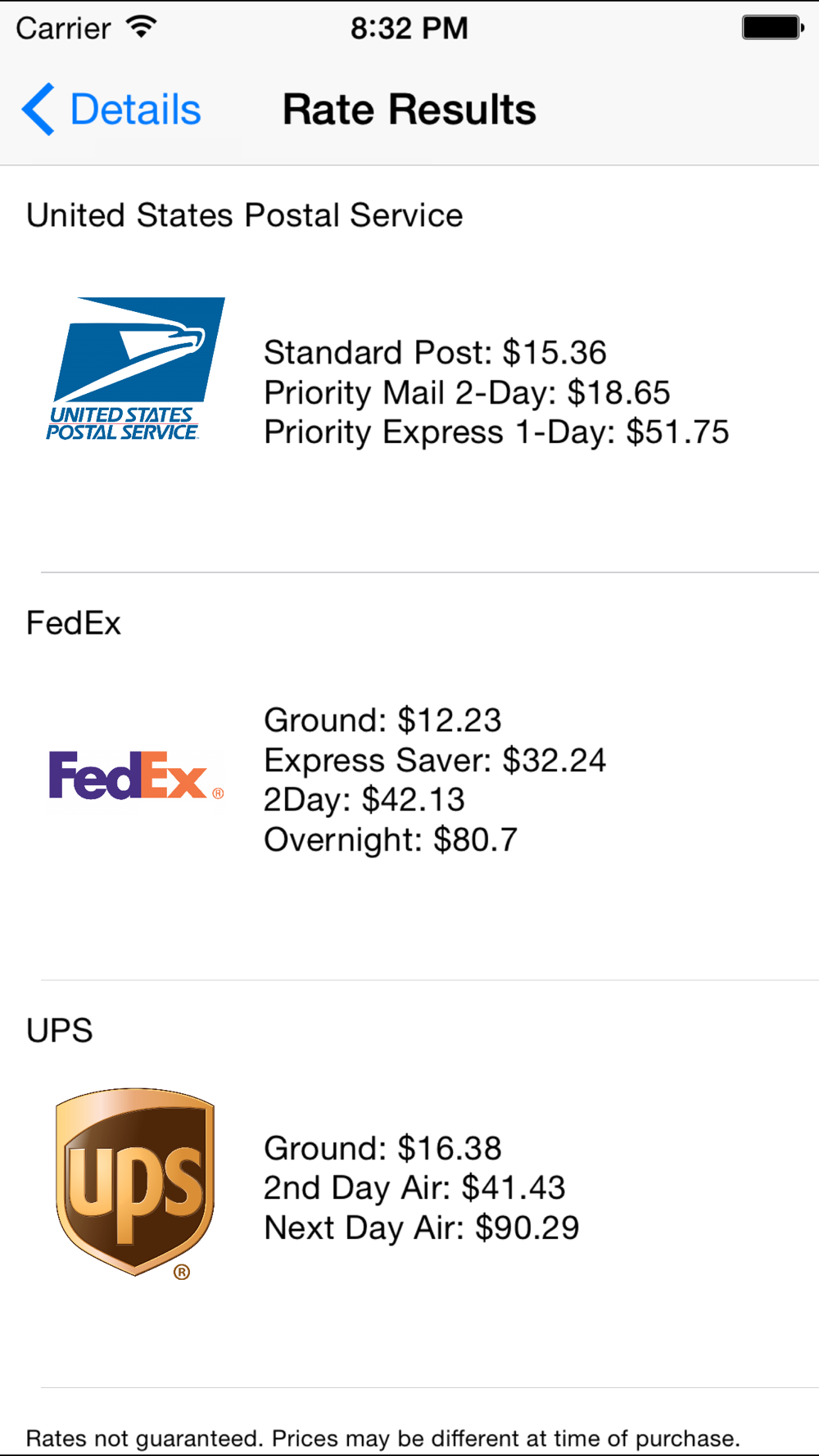
Task: Tap the United States Postal Service header
Action: [x=245, y=216]
